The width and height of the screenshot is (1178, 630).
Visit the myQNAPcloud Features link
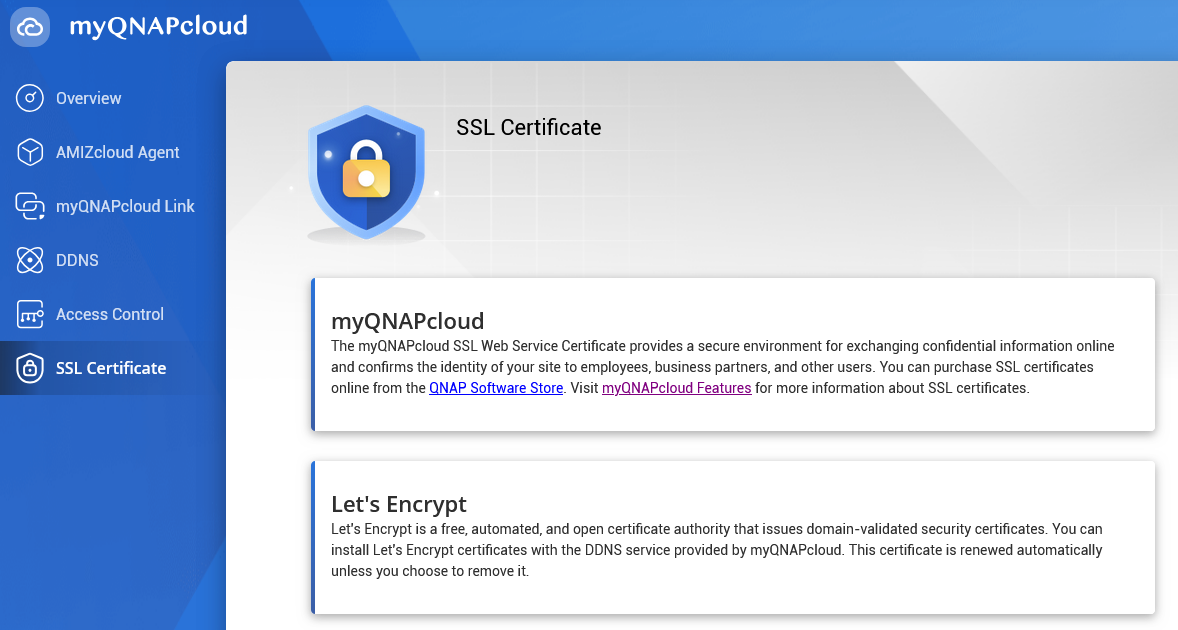676,388
